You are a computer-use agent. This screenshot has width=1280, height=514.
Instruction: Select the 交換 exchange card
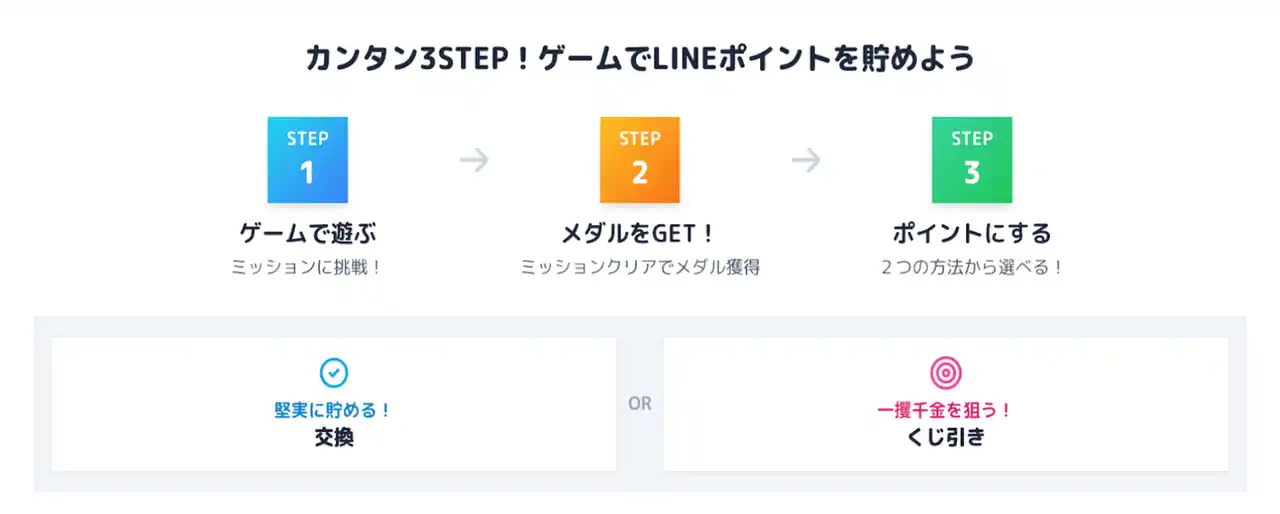[334, 404]
